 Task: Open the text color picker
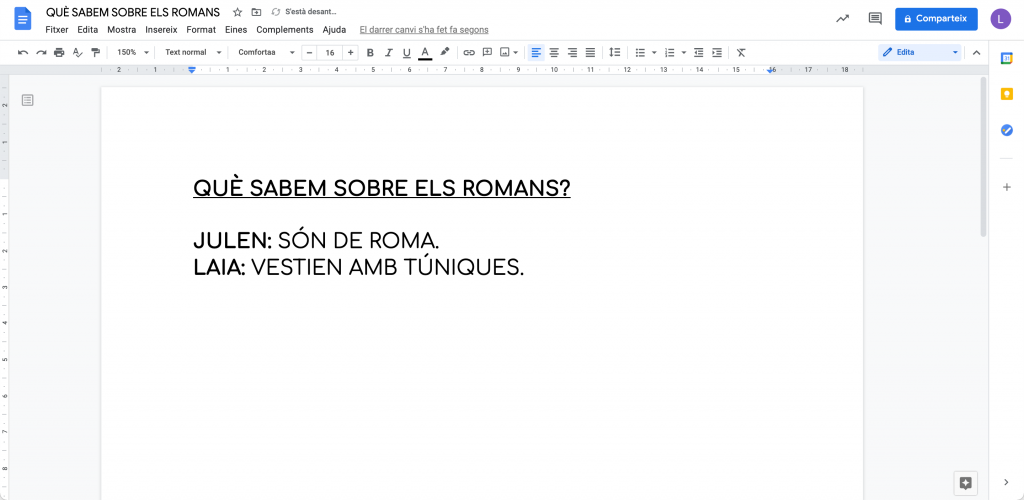pos(425,52)
